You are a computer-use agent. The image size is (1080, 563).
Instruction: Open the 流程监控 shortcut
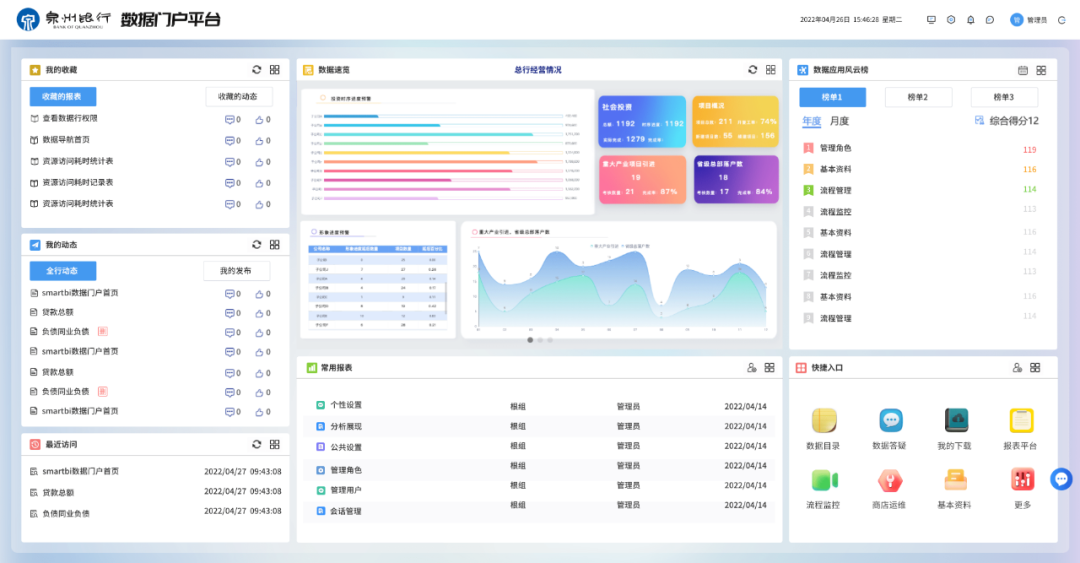[x=823, y=489]
